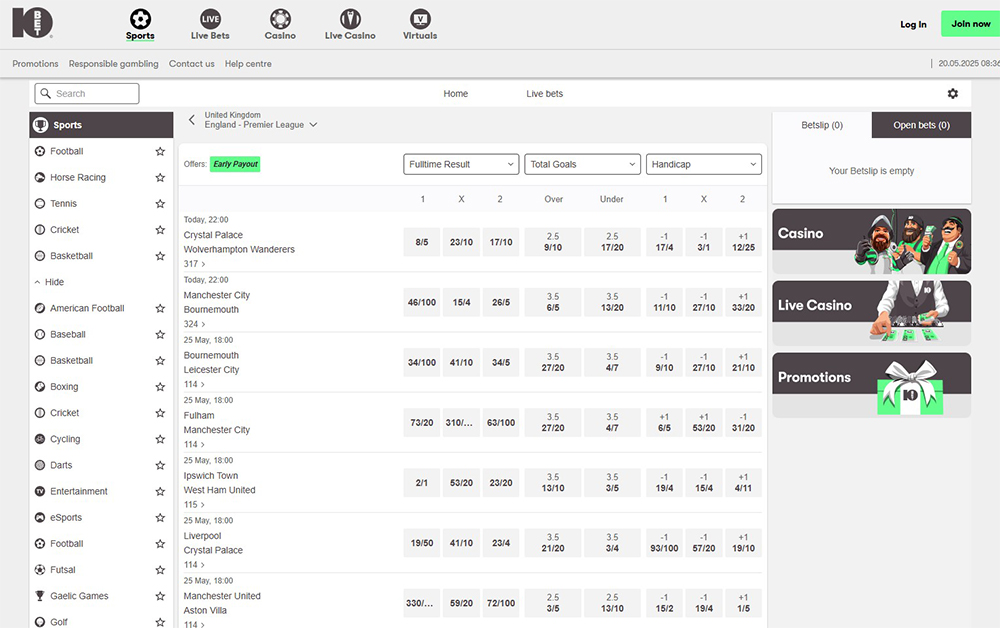Open settings gear icon
The height and width of the screenshot is (628, 1000).
click(953, 94)
